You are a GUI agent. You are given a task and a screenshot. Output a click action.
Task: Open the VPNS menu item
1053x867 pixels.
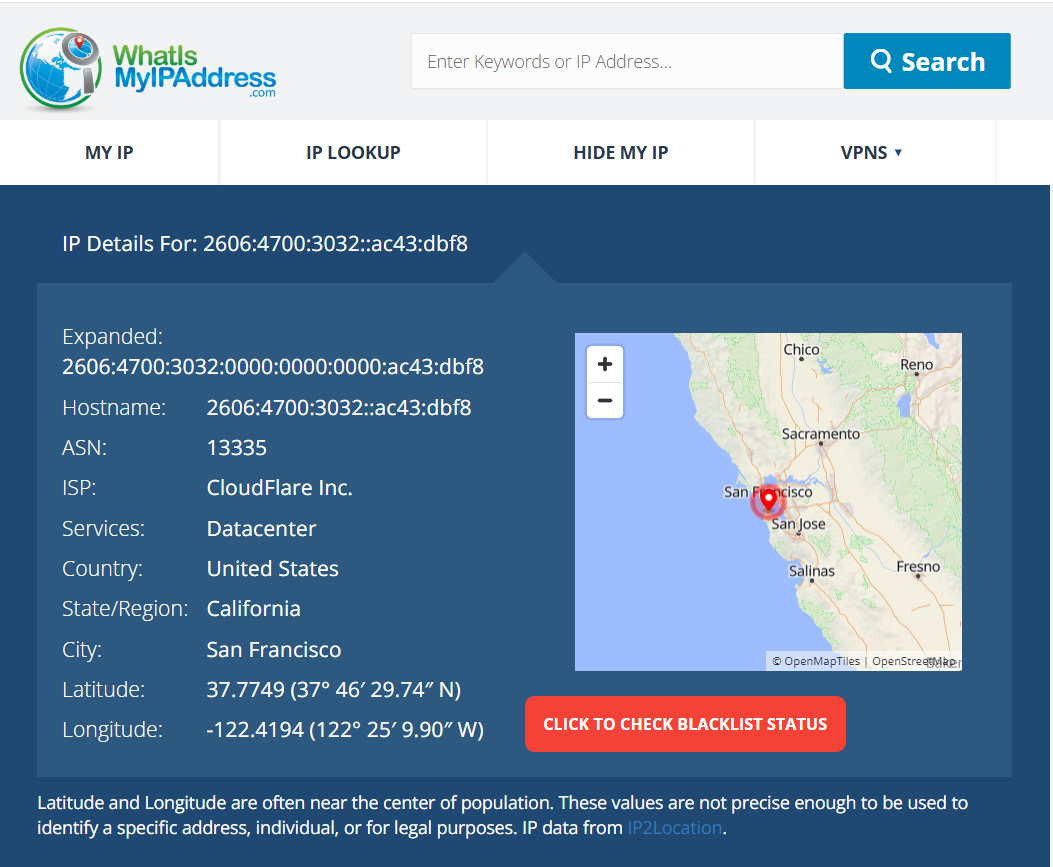pos(871,152)
